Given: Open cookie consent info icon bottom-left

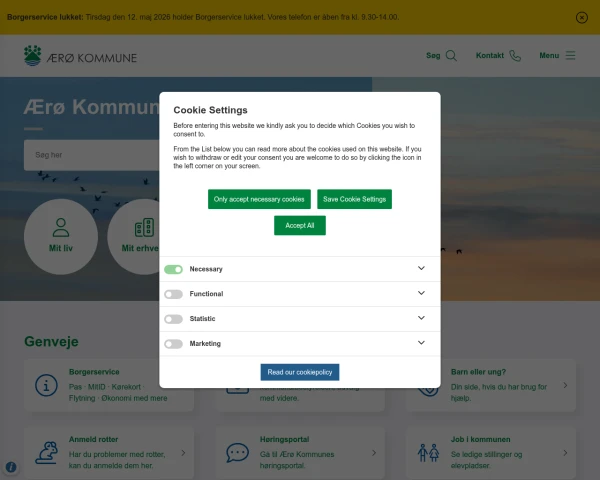Looking at the screenshot, I should (x=11, y=467).
